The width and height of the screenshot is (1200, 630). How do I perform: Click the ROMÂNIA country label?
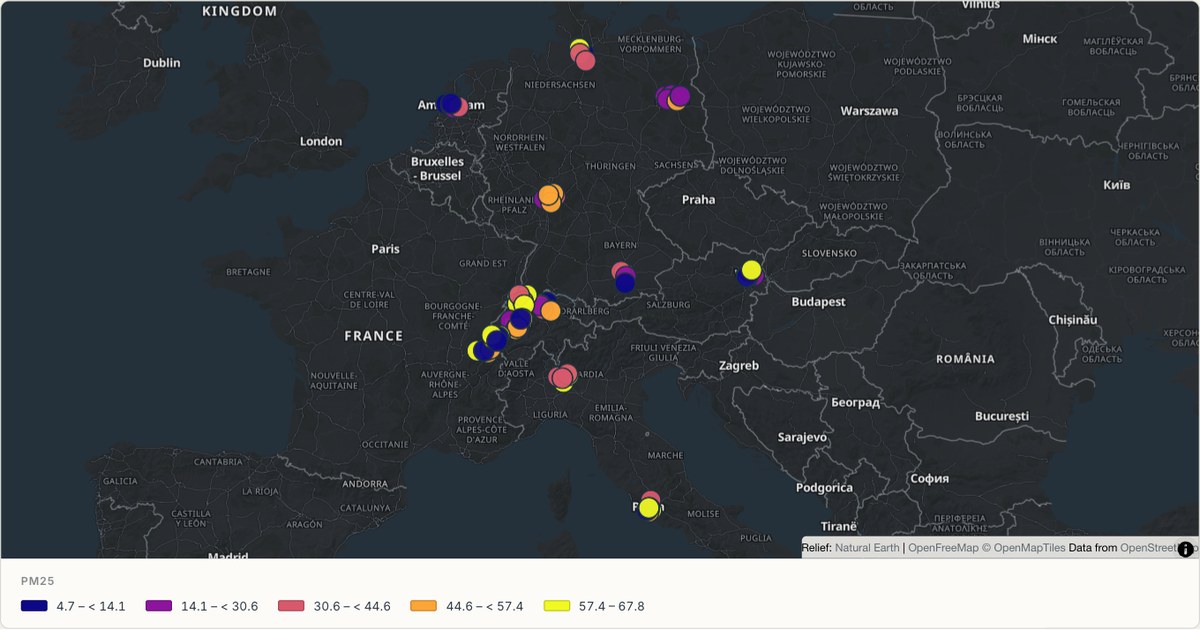(965, 358)
